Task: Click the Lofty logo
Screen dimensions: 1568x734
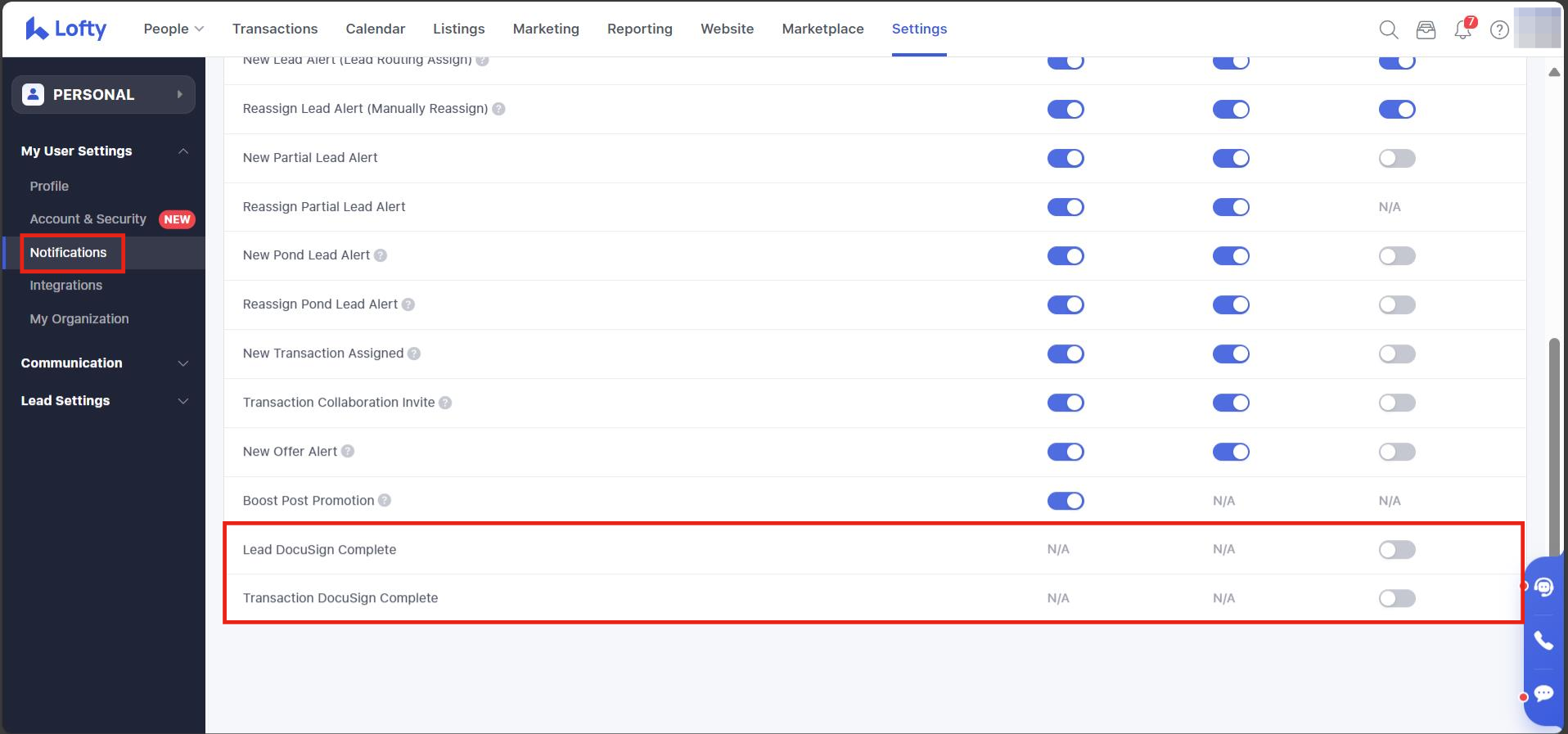Action: tap(66, 29)
